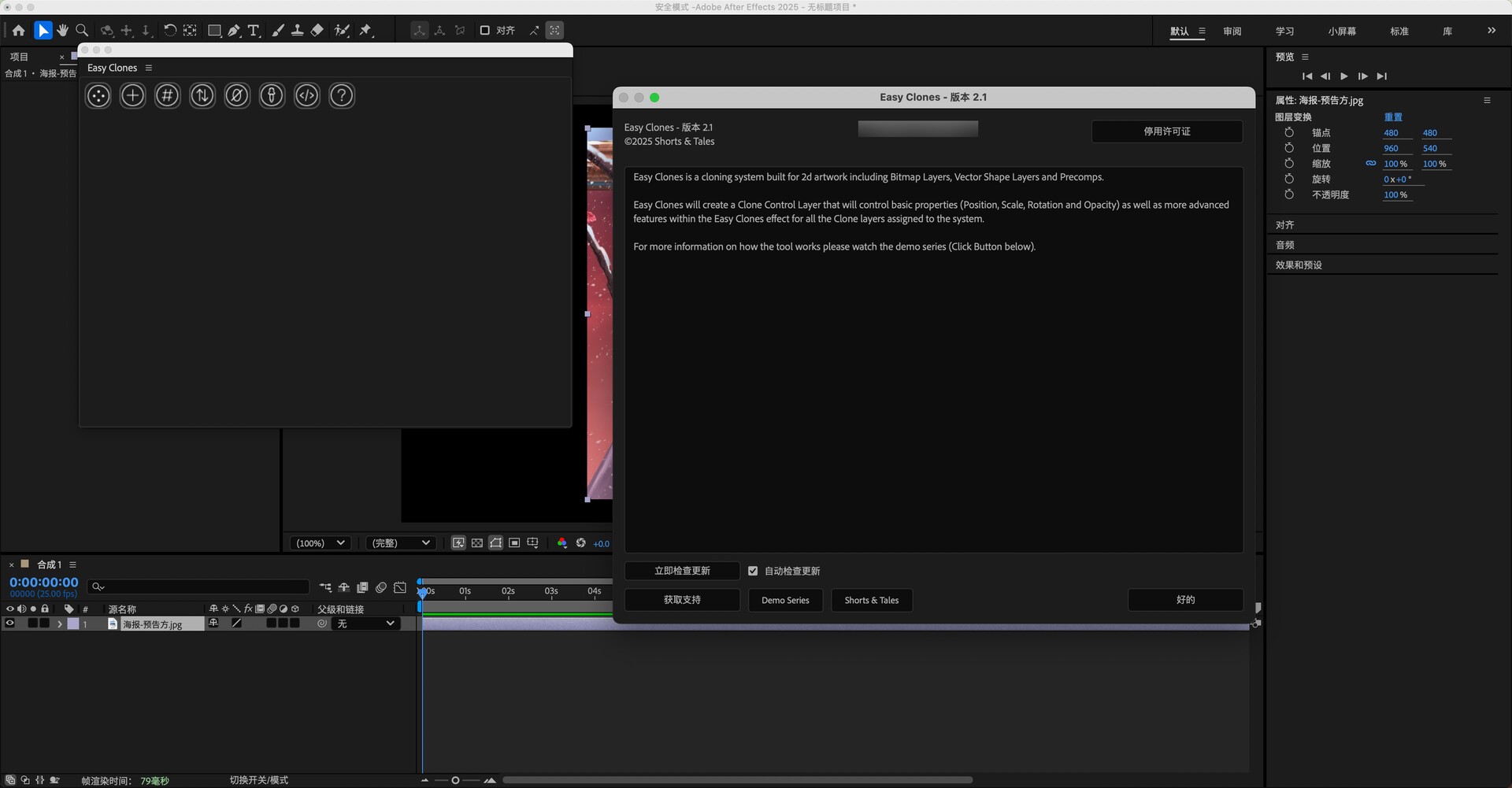The height and width of the screenshot is (788, 1512).
Task: Select the Pan Behind anchor tool
Action: [x=190, y=31]
